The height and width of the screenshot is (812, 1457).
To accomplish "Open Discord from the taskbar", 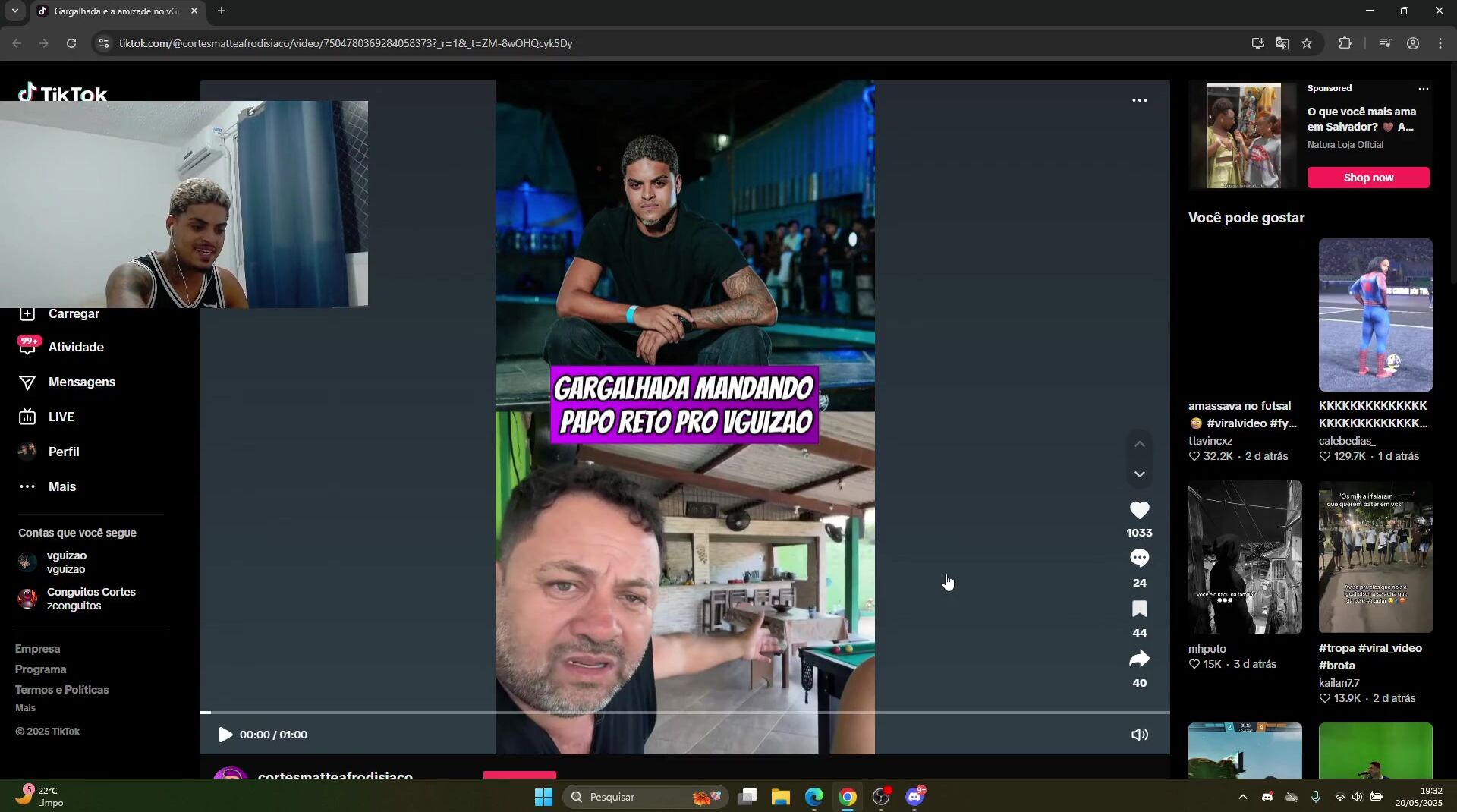I will tap(914, 797).
